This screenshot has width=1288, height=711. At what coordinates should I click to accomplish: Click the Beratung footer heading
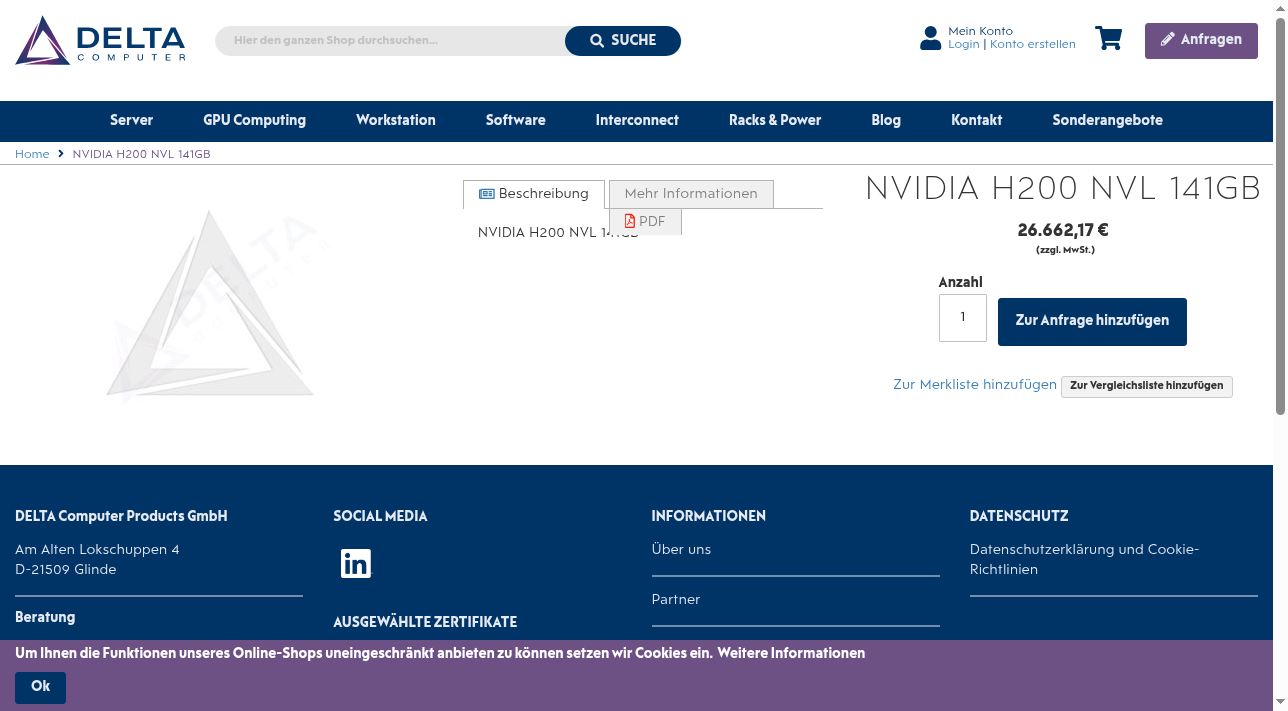coord(45,617)
